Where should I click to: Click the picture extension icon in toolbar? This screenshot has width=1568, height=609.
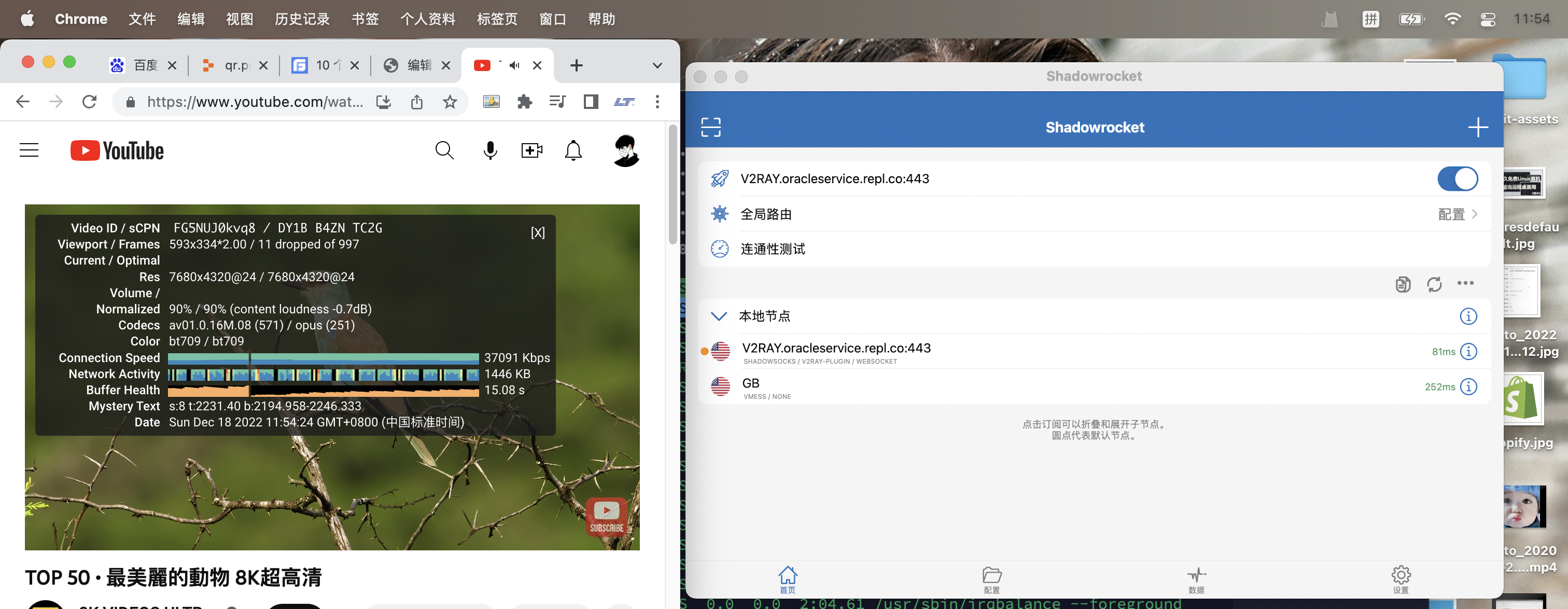tap(491, 102)
